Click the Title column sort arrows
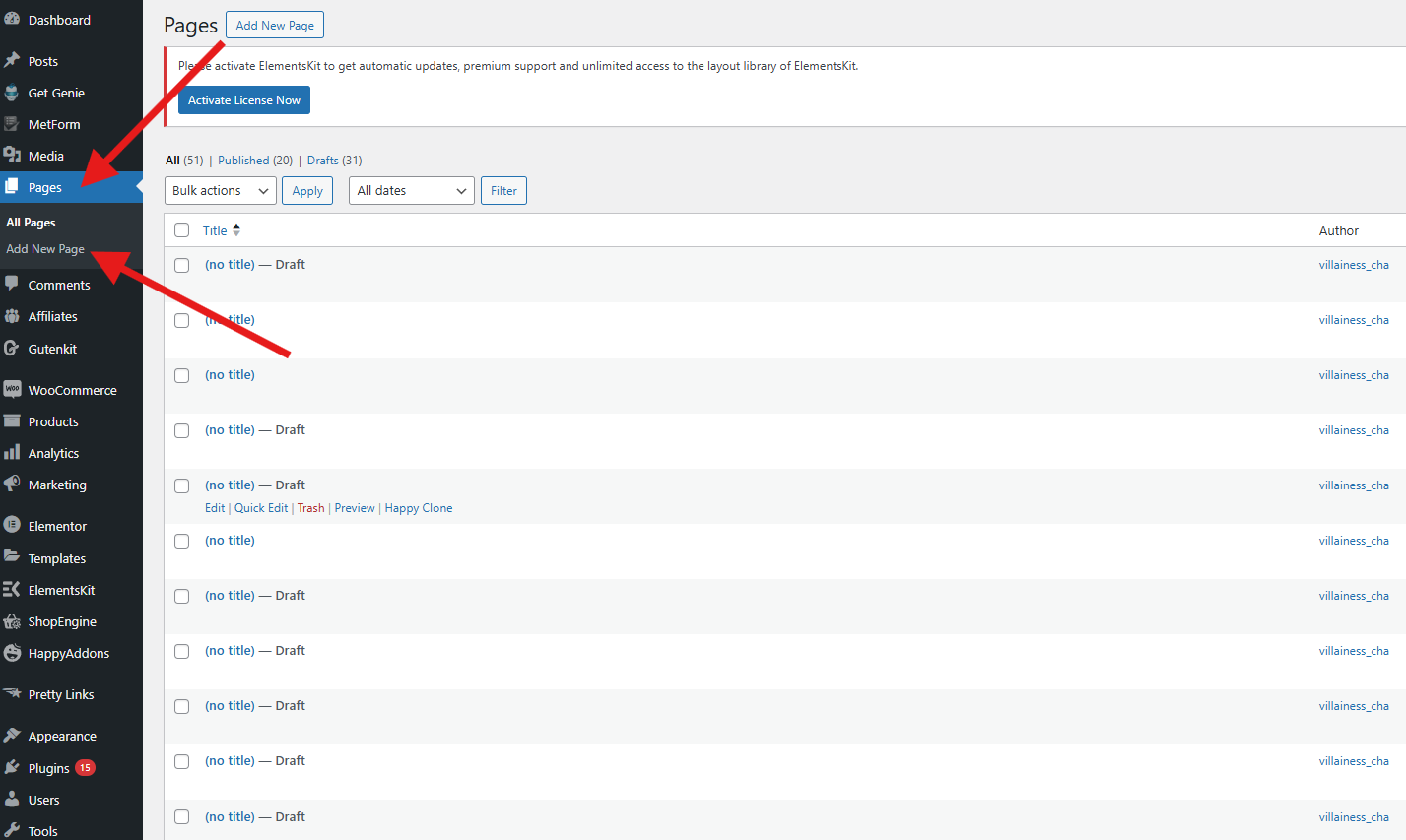This screenshot has height=840, width=1406. tap(236, 230)
